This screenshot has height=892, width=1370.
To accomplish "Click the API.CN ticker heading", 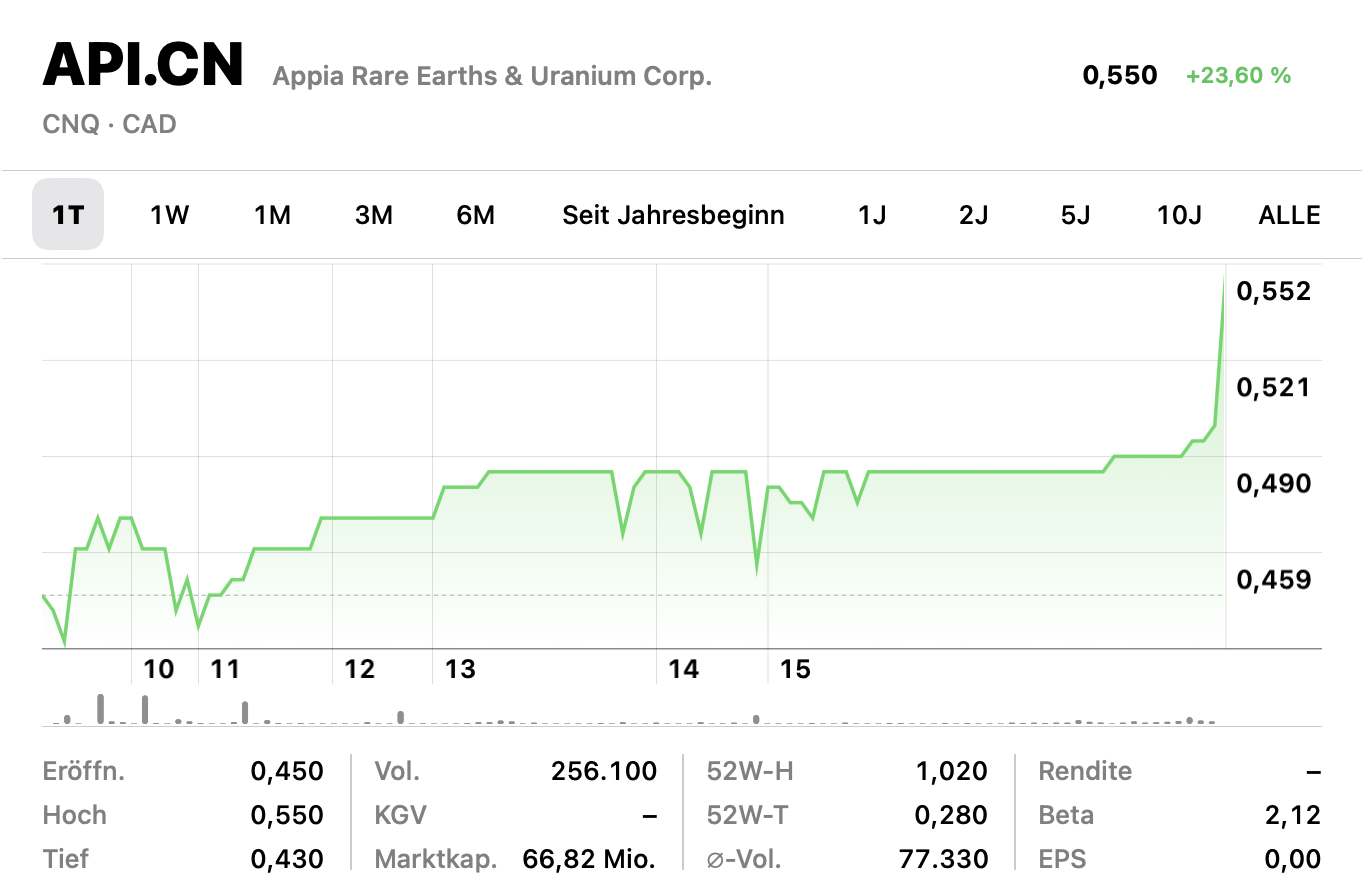I will tap(143, 66).
